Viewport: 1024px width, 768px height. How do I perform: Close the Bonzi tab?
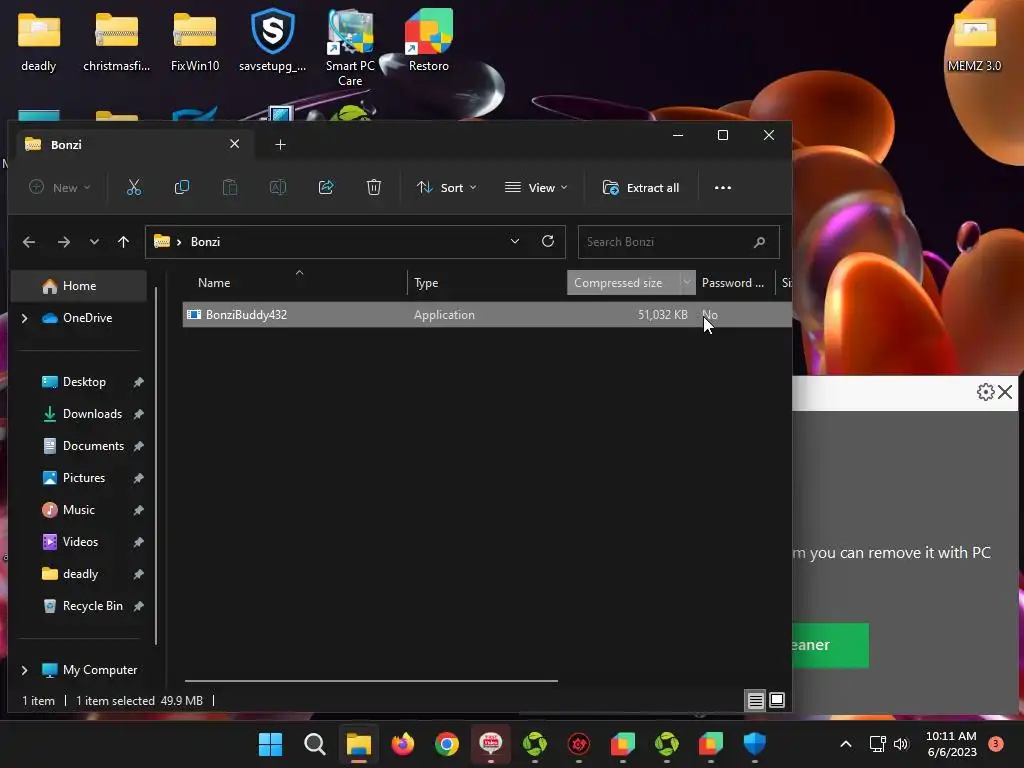pyautogui.click(x=234, y=144)
